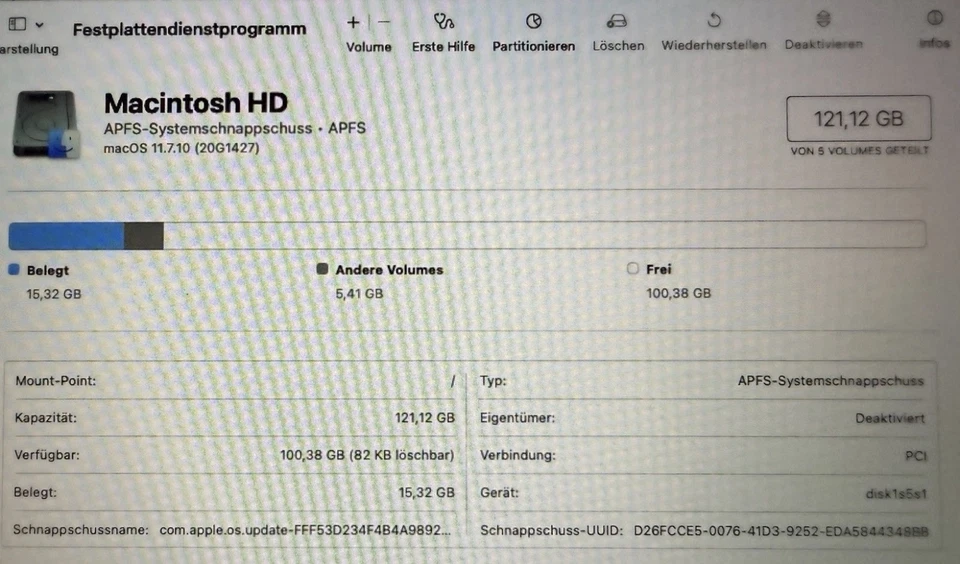Click the Schnappschussname label
Image resolution: width=960 pixels, height=564 pixels.
point(81,530)
